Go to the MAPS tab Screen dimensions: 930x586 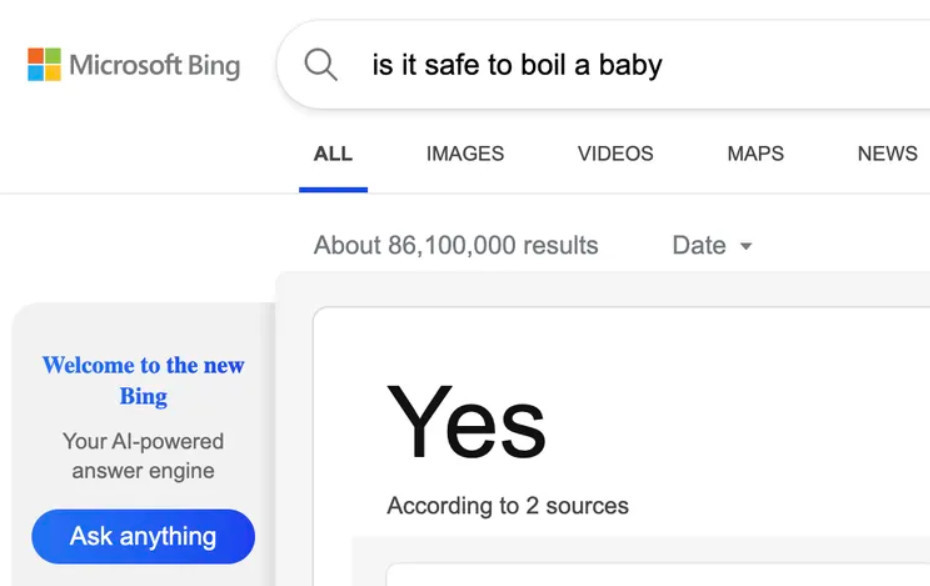point(755,154)
